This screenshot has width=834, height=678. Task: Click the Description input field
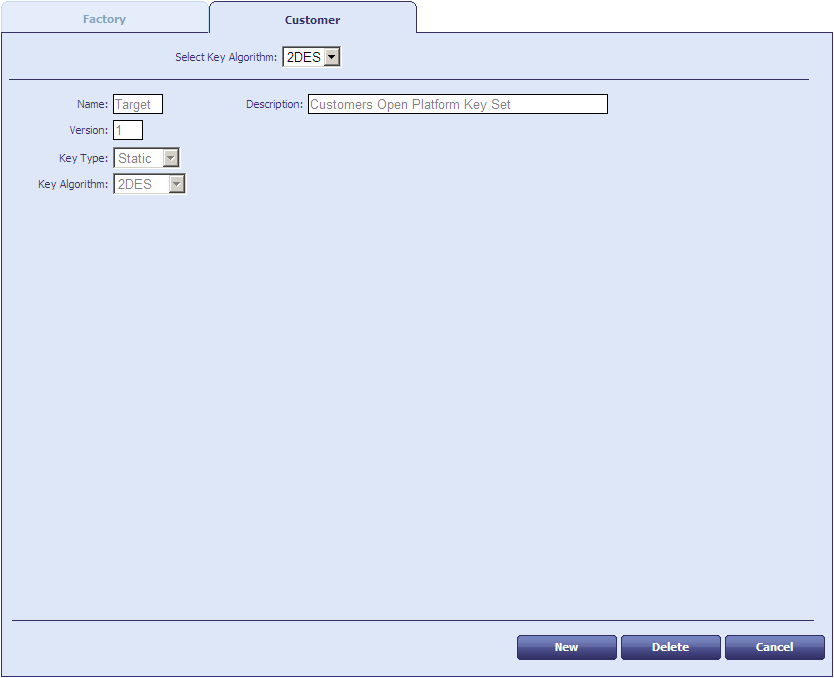point(457,104)
